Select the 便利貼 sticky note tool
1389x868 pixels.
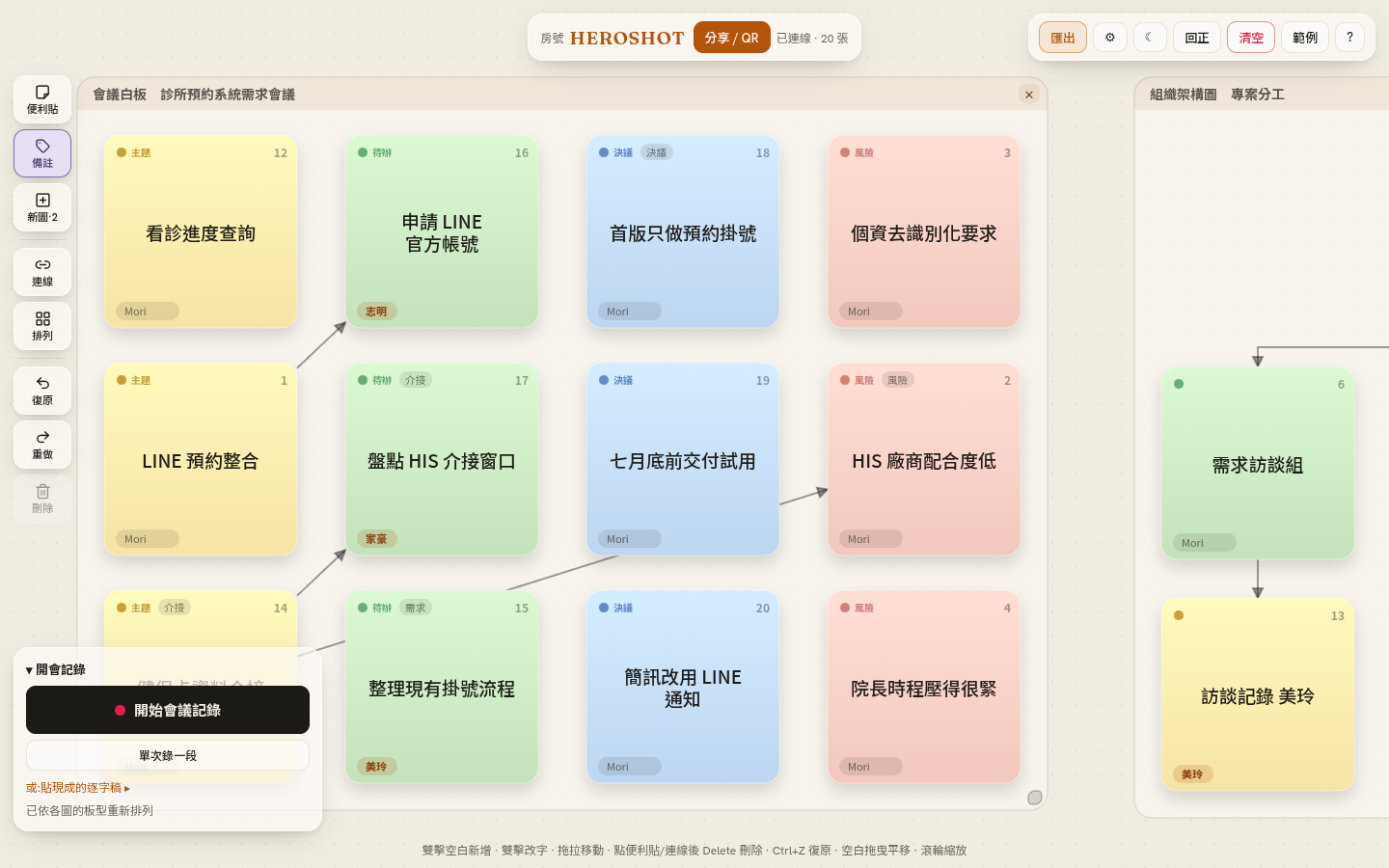42,99
